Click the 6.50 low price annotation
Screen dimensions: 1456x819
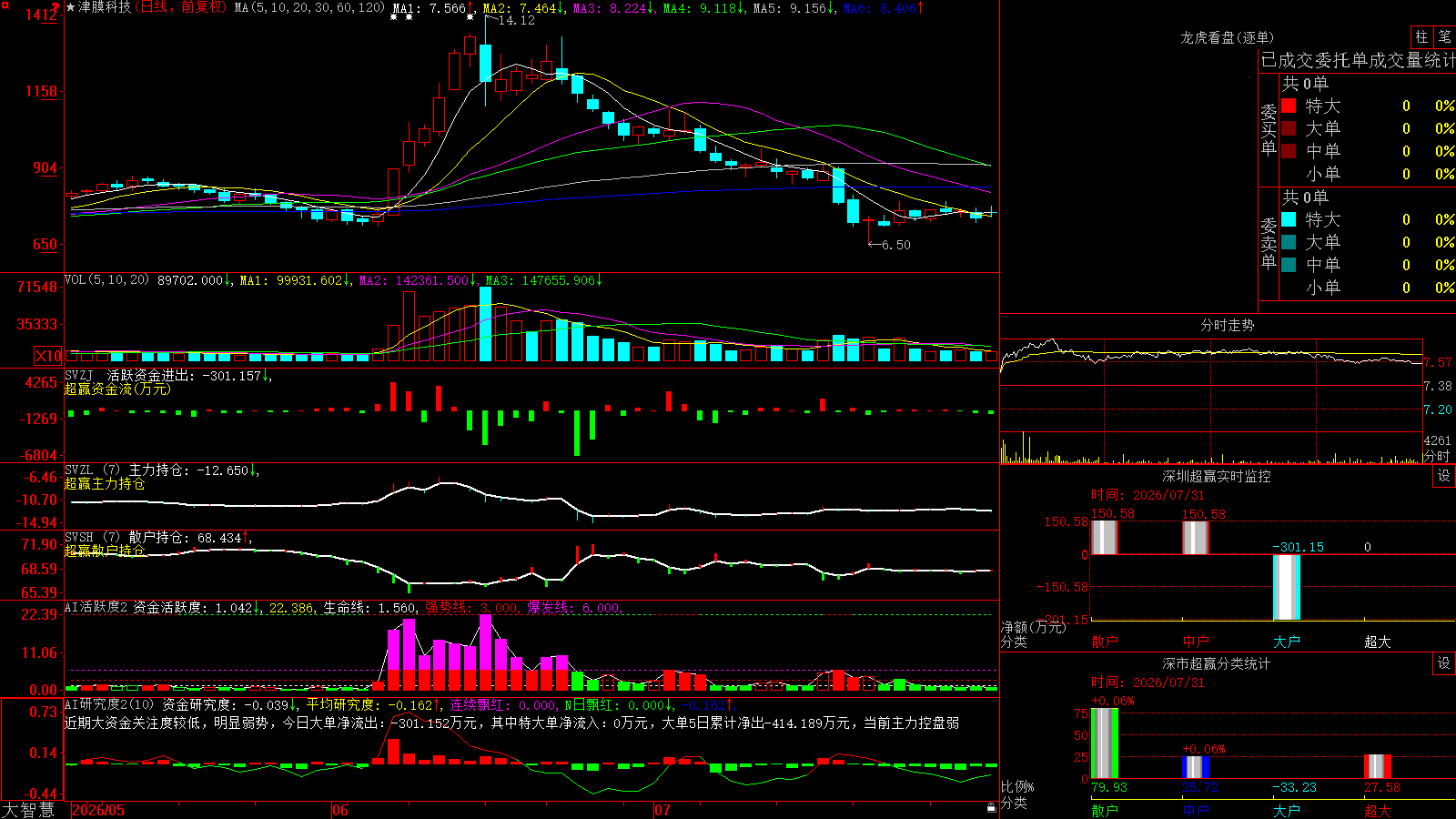coord(896,245)
